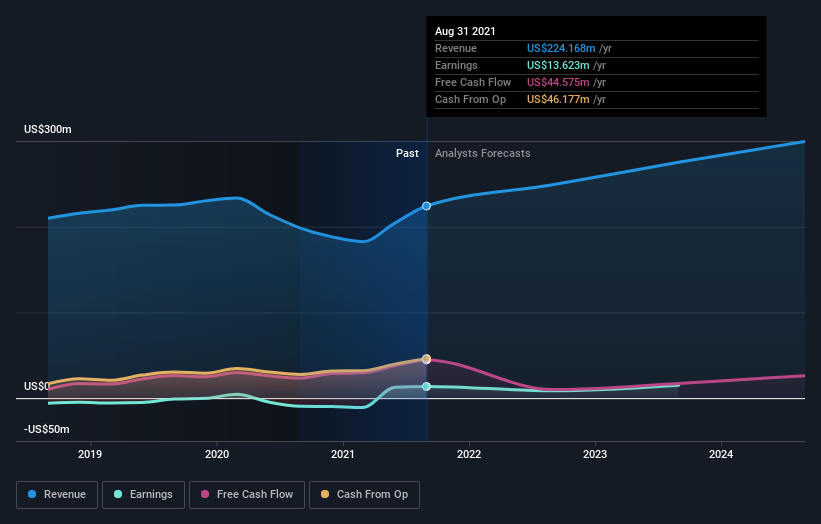Click the Free Cash Flow label in tooltip
Image resolution: width=821 pixels, height=524 pixels.
pos(473,82)
